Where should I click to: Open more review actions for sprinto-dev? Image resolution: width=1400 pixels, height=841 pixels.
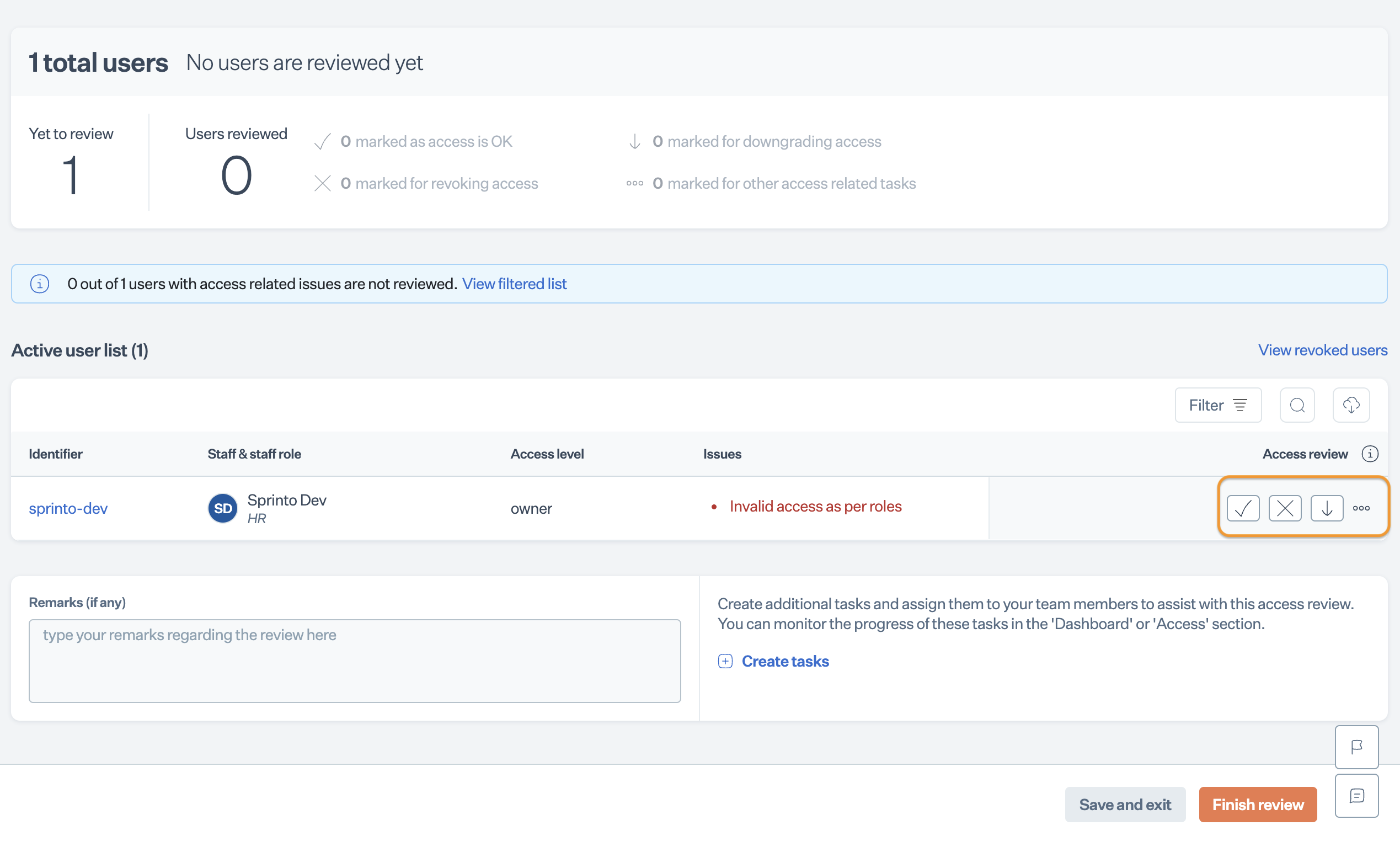[x=1361, y=508]
